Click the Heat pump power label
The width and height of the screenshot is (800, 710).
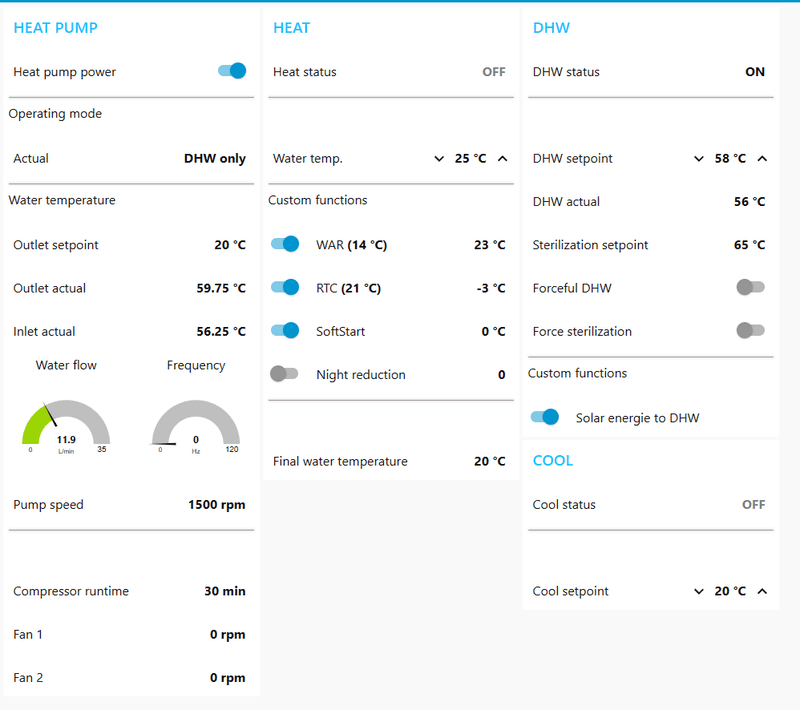[x=65, y=72]
